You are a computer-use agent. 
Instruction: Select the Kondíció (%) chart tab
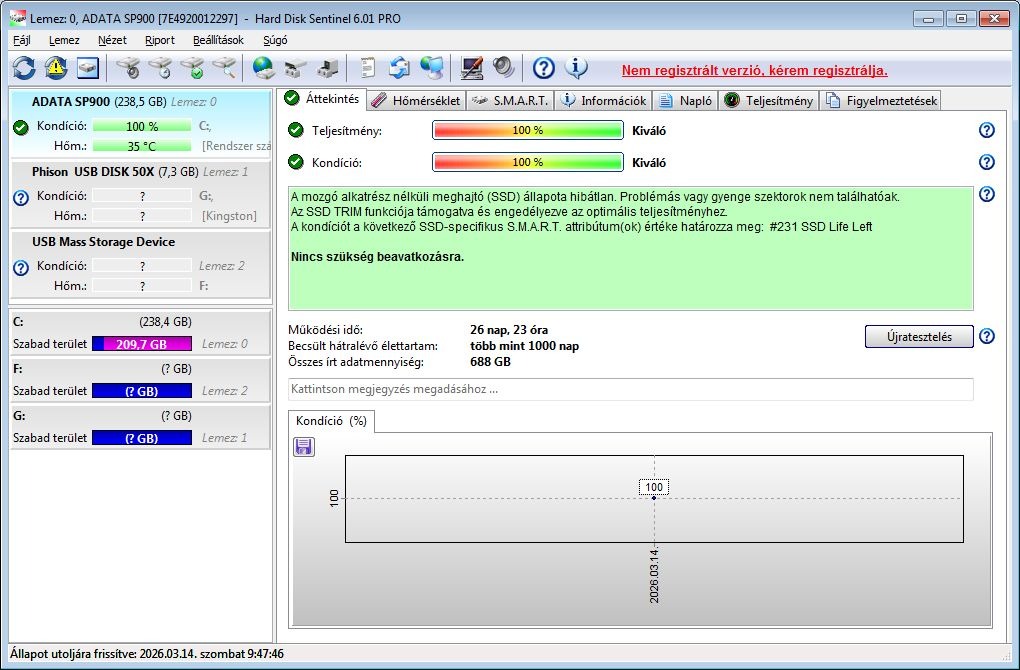[331, 421]
